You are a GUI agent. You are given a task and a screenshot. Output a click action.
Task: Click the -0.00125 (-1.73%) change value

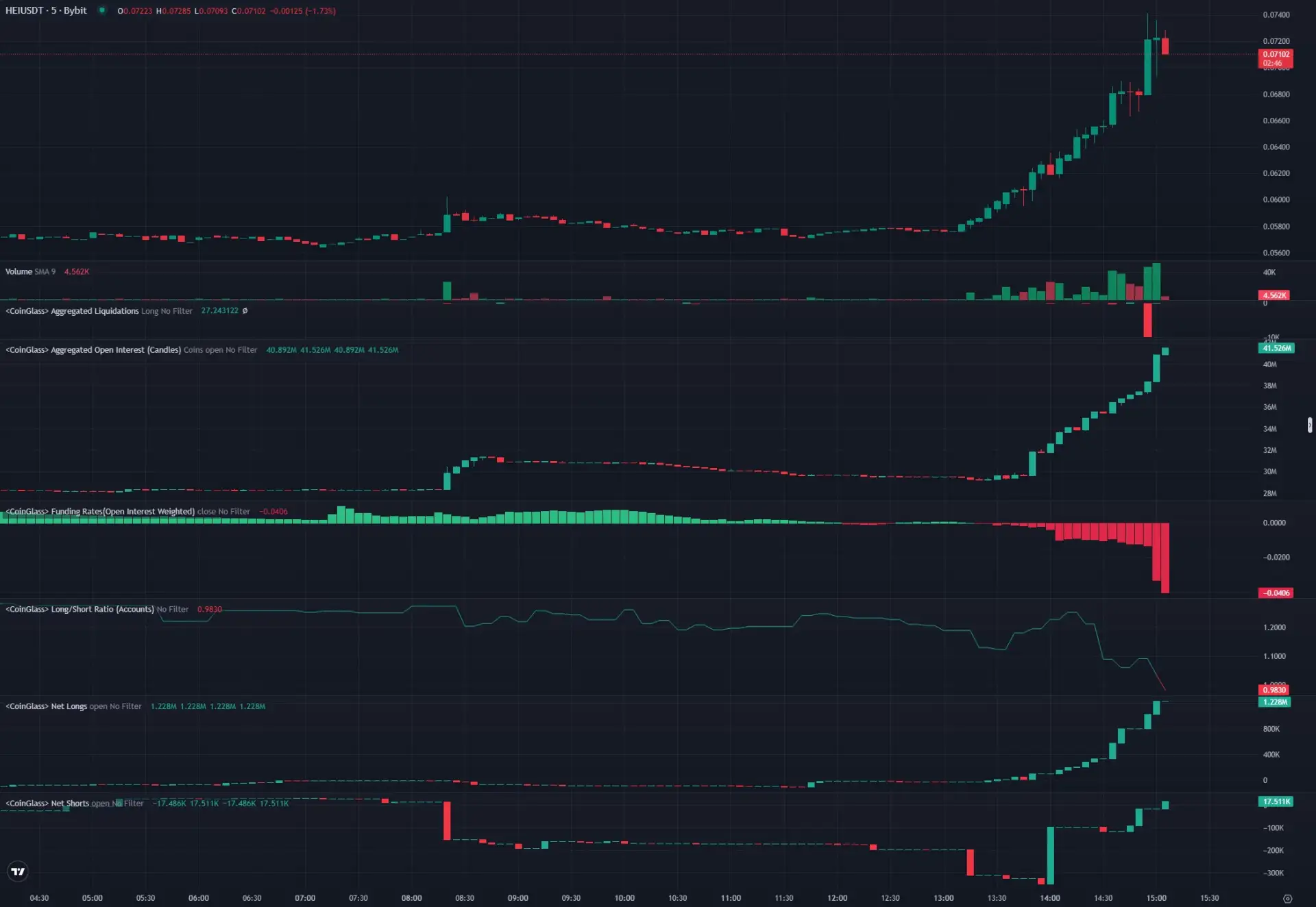[303, 11]
